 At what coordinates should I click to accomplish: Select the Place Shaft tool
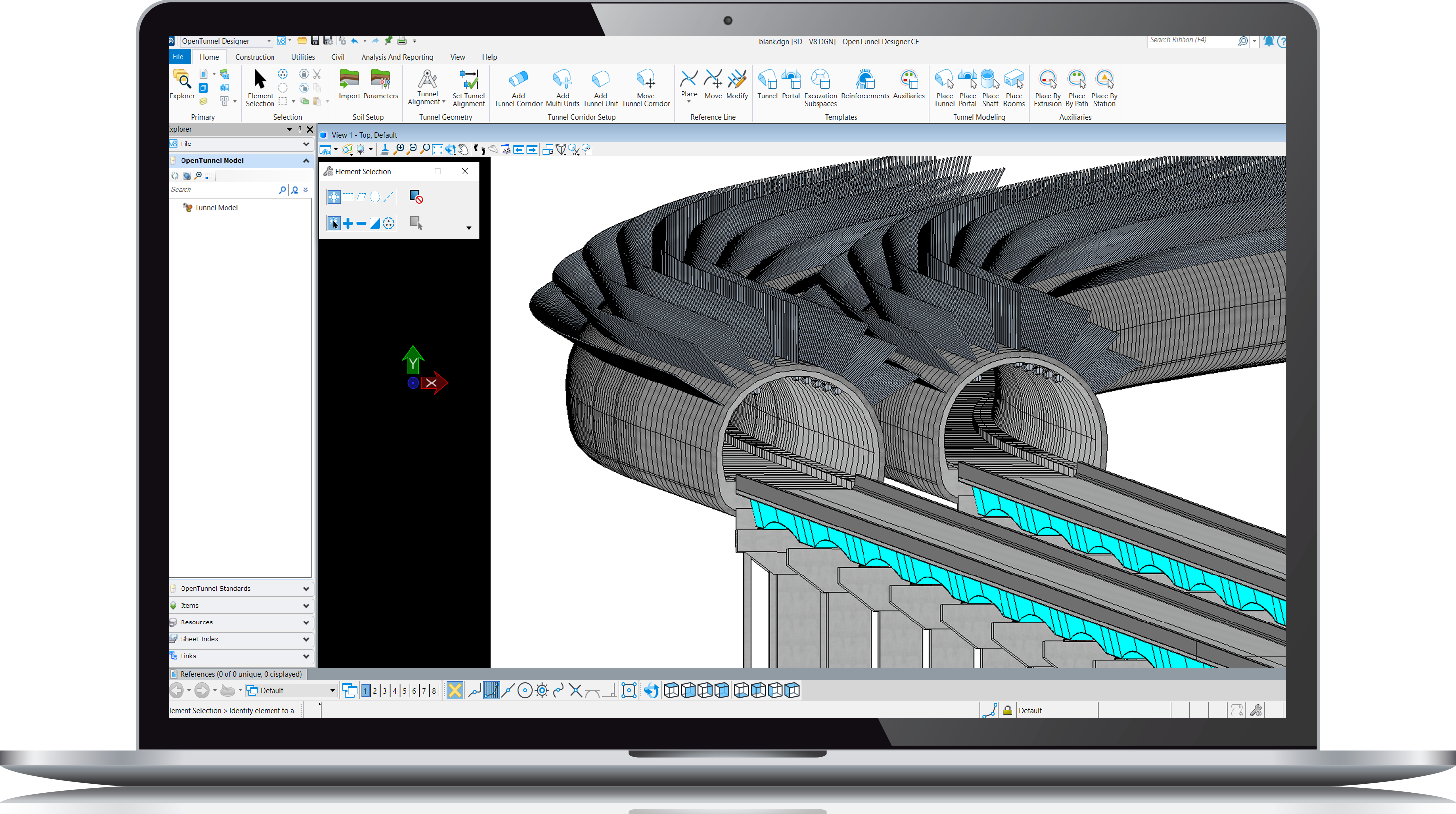[990, 88]
